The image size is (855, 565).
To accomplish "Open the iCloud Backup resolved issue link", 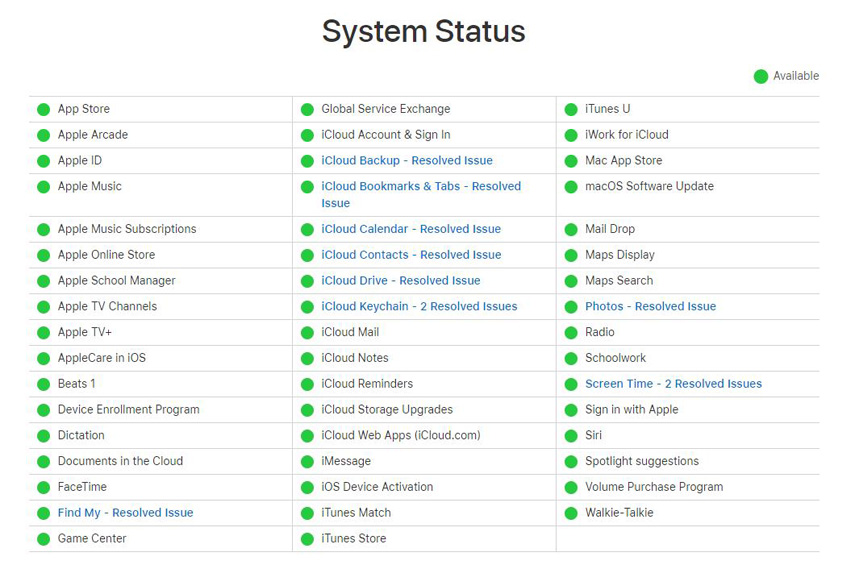I will pos(406,161).
